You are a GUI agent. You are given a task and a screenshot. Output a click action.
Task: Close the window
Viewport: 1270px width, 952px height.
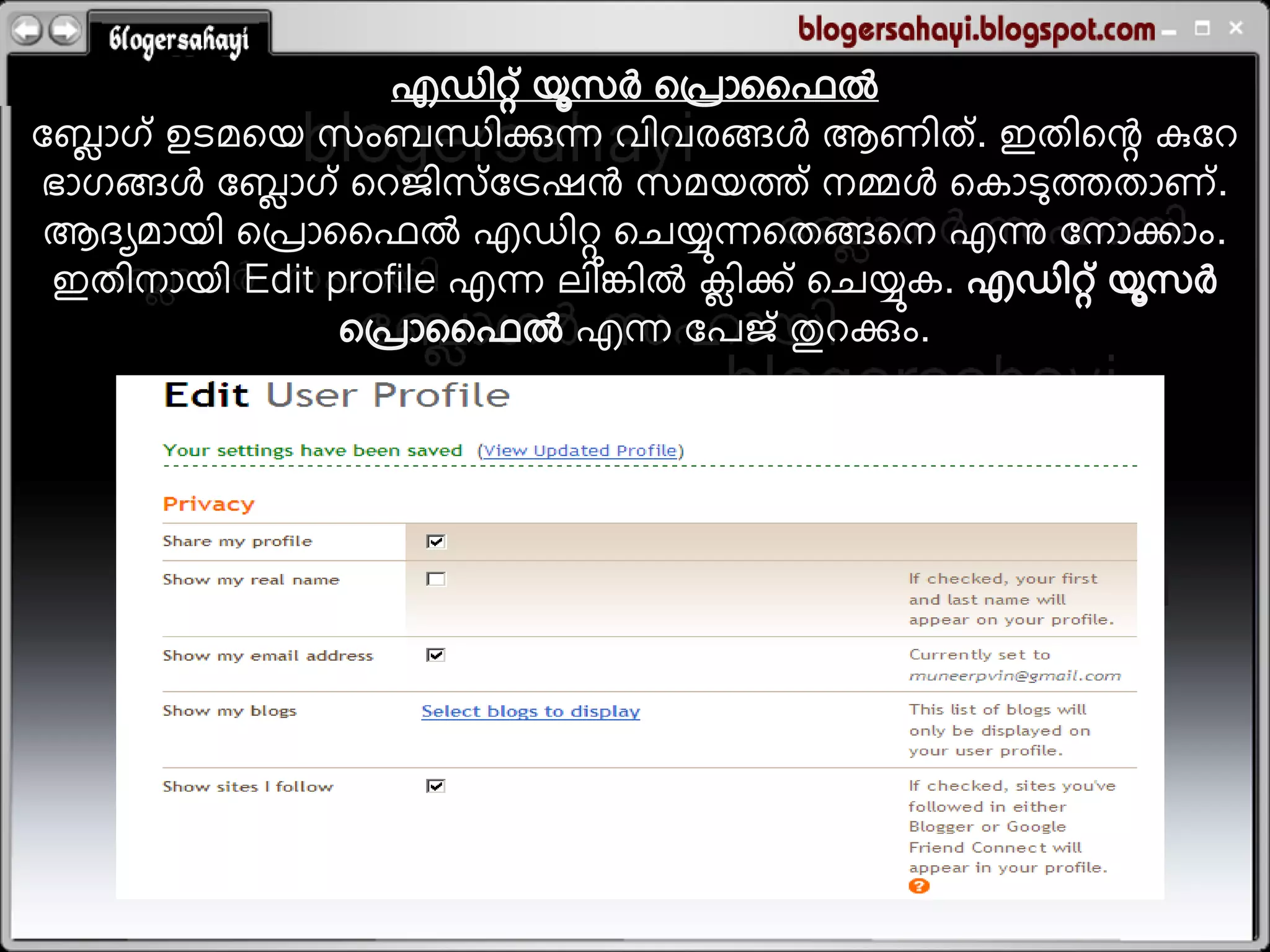click(x=1236, y=28)
